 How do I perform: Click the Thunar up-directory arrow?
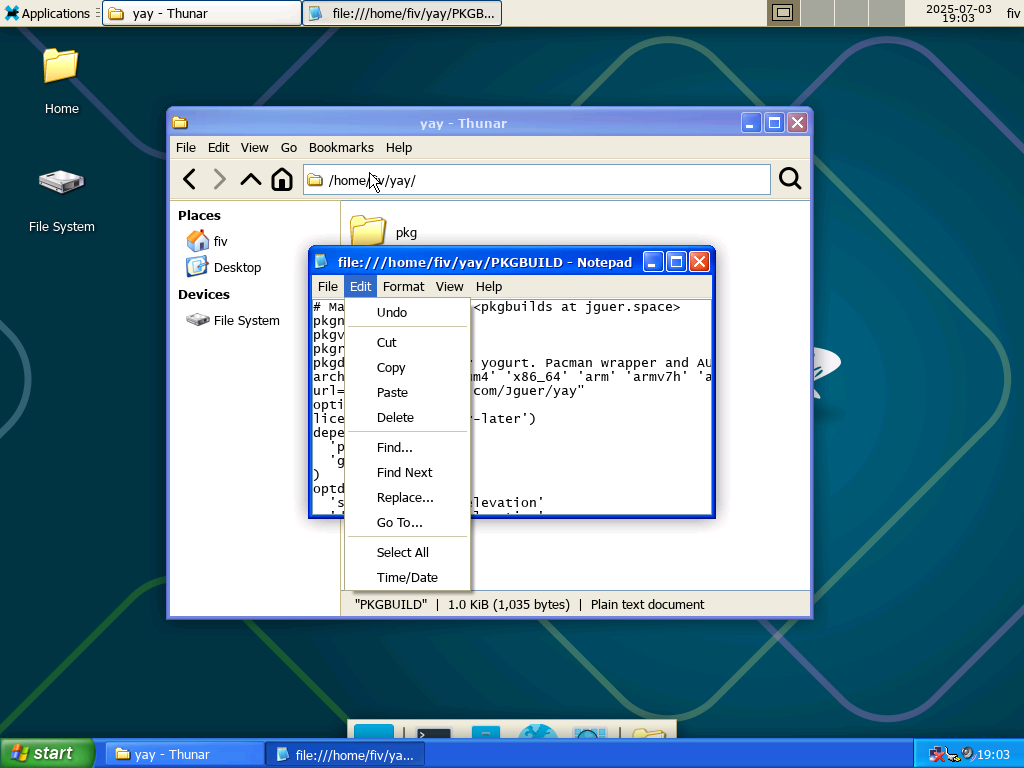point(250,180)
